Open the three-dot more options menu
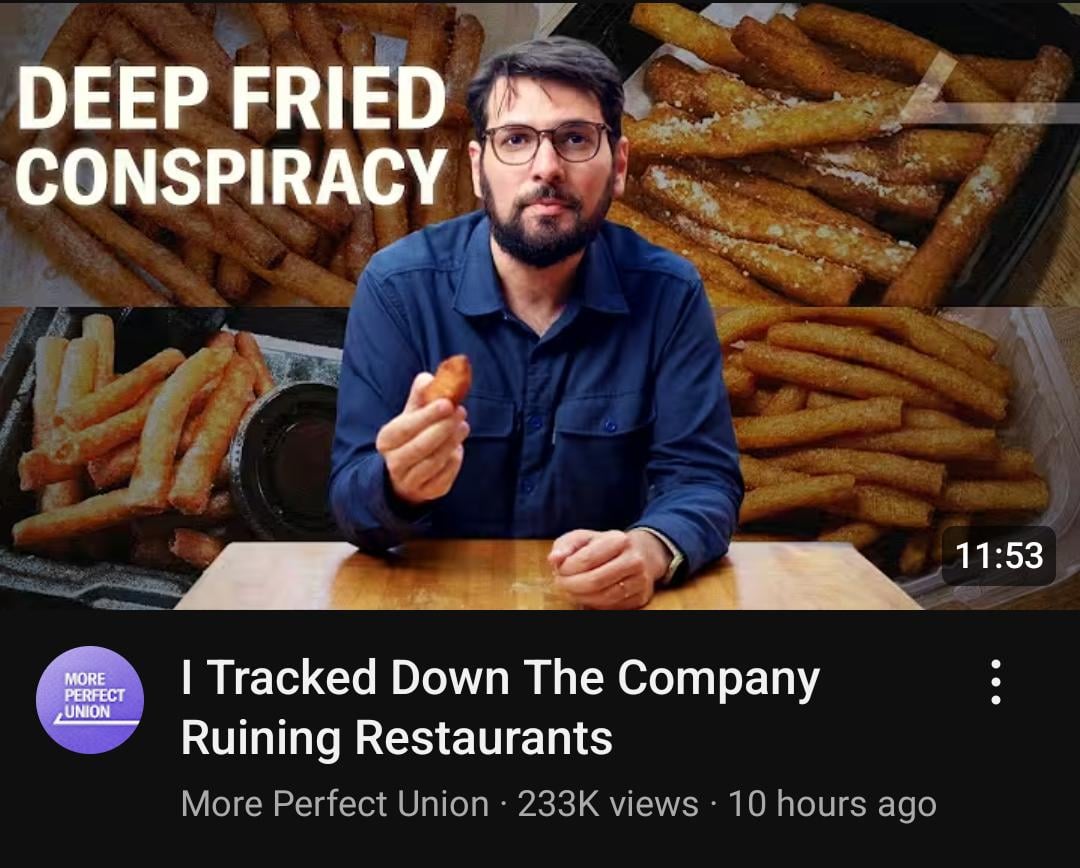This screenshot has width=1080, height=868. tap(995, 682)
